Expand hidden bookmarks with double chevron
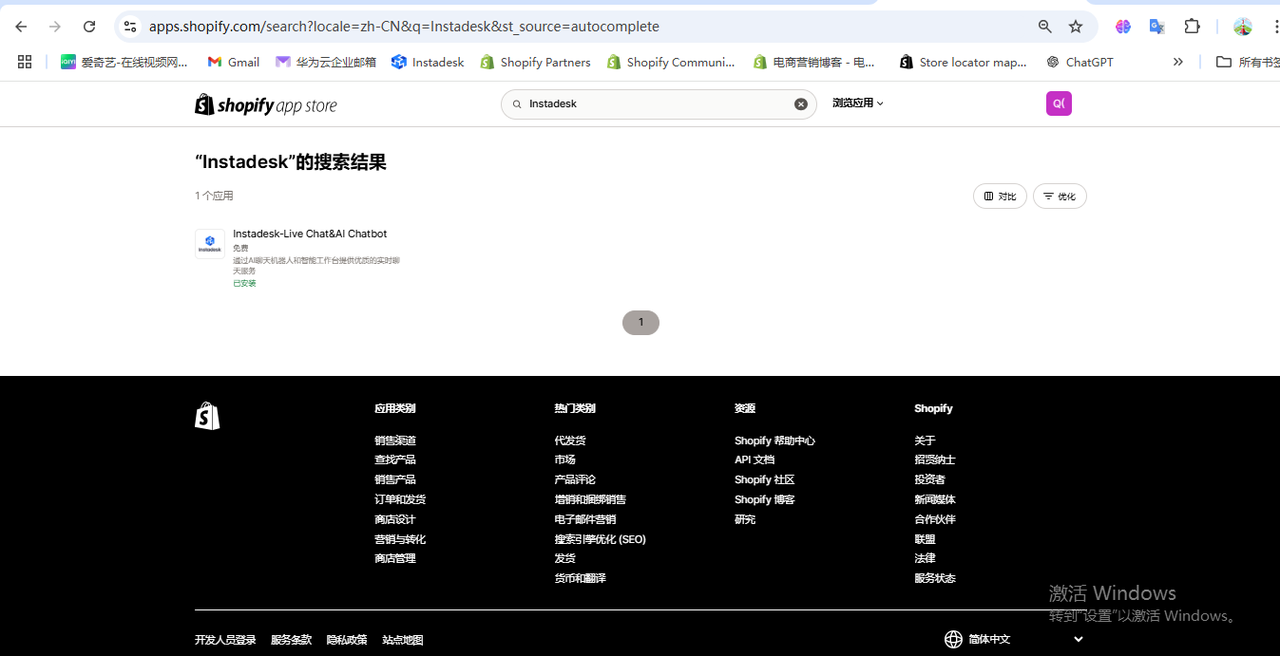The width and height of the screenshot is (1280, 656). click(x=1178, y=62)
